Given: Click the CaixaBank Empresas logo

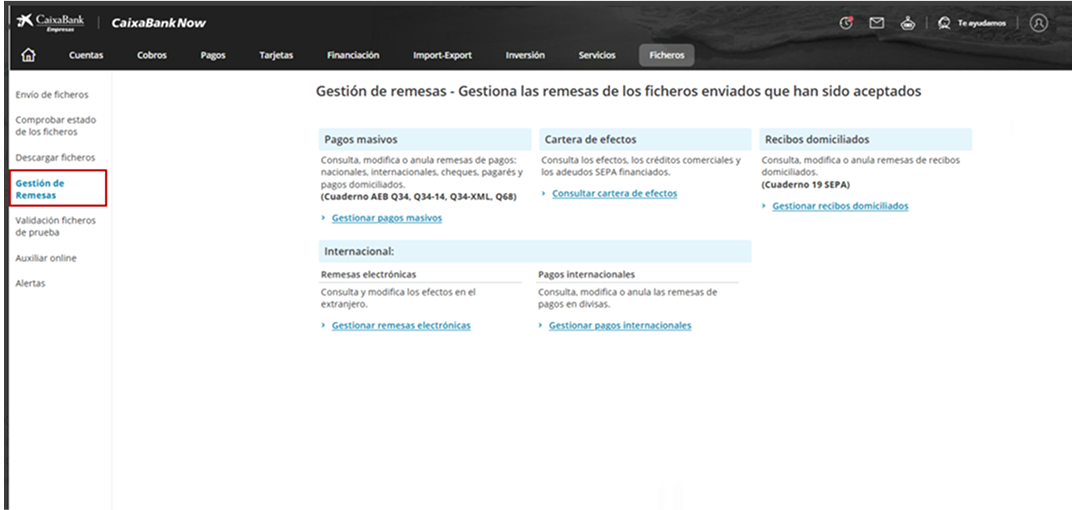Looking at the screenshot, I should tap(50, 22).
